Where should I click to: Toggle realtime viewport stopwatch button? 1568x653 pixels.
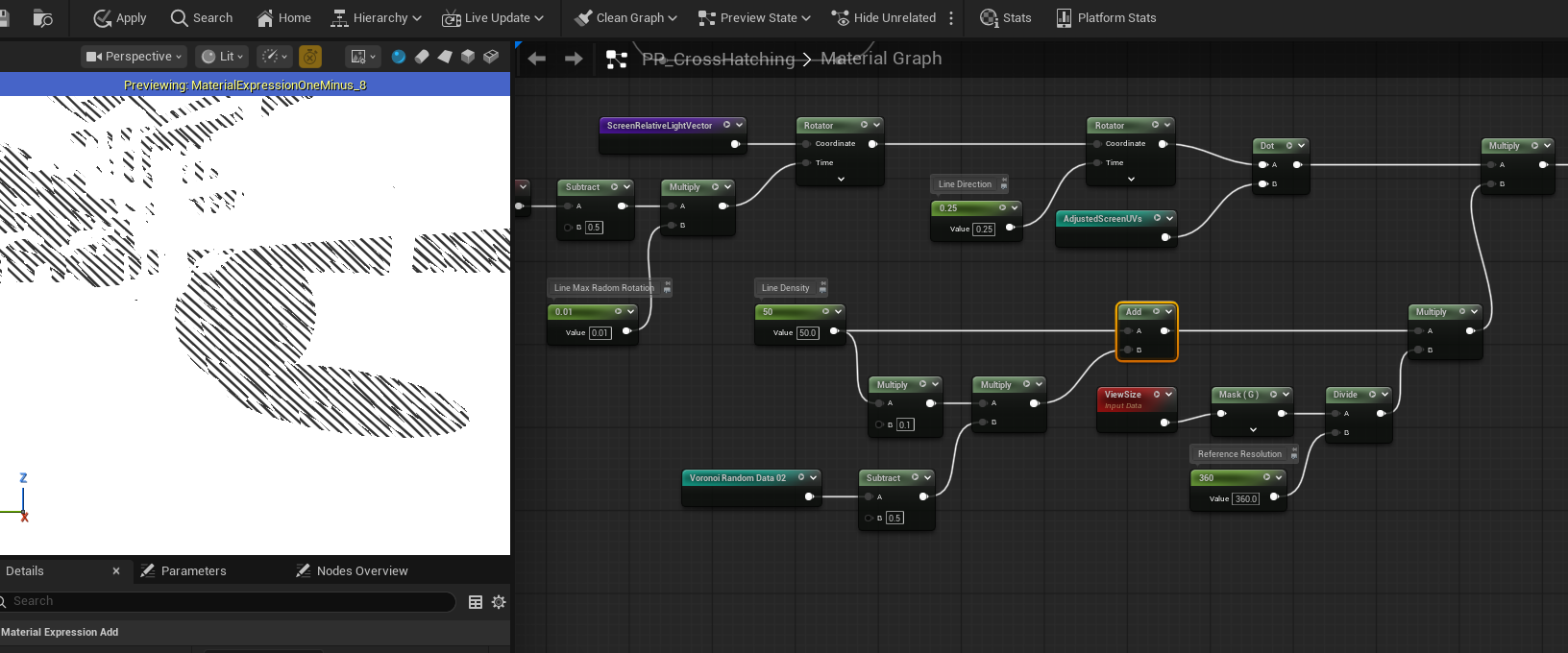(x=310, y=57)
